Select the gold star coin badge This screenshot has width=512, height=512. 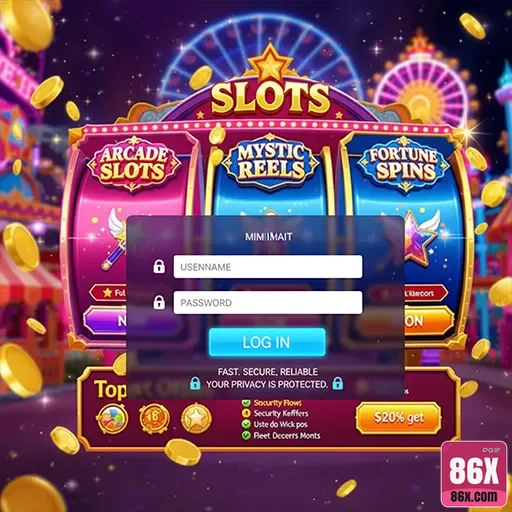coord(196,418)
